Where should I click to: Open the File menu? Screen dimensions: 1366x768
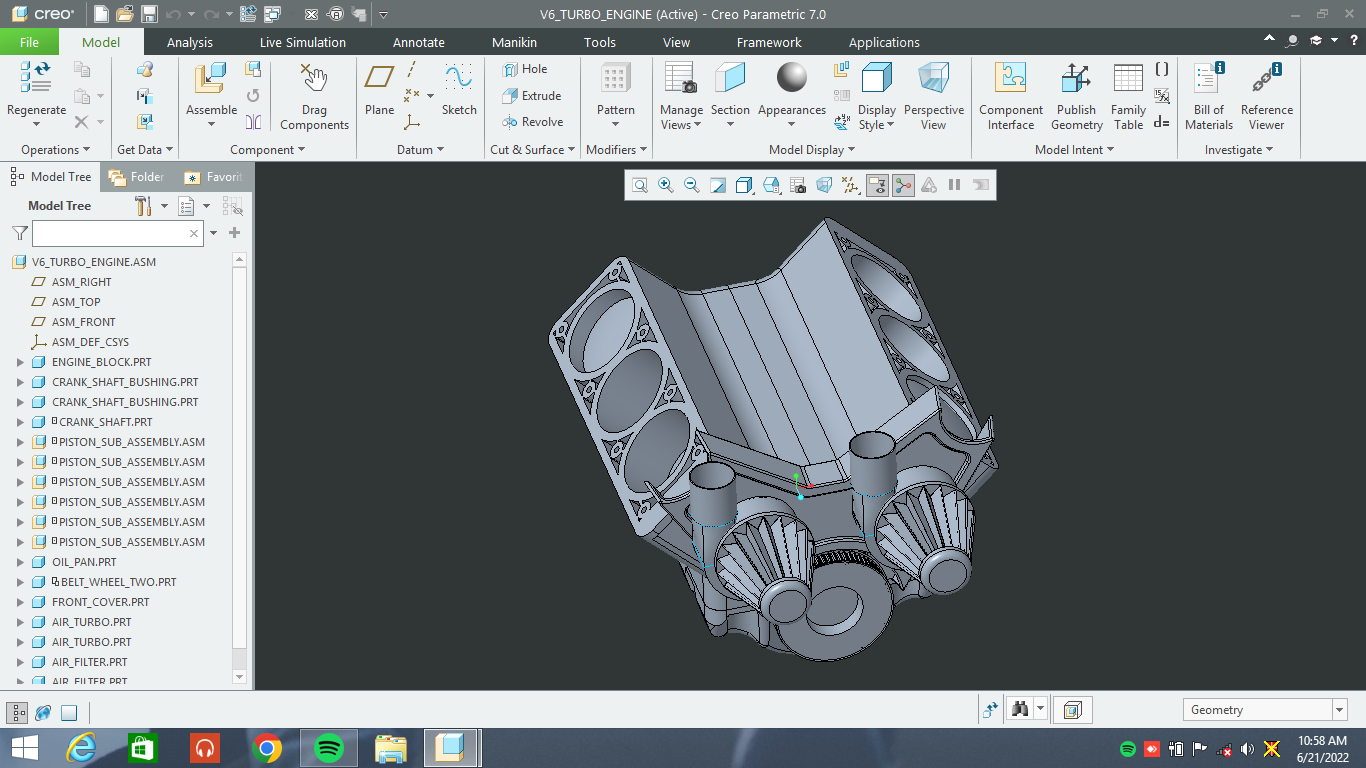pos(29,42)
